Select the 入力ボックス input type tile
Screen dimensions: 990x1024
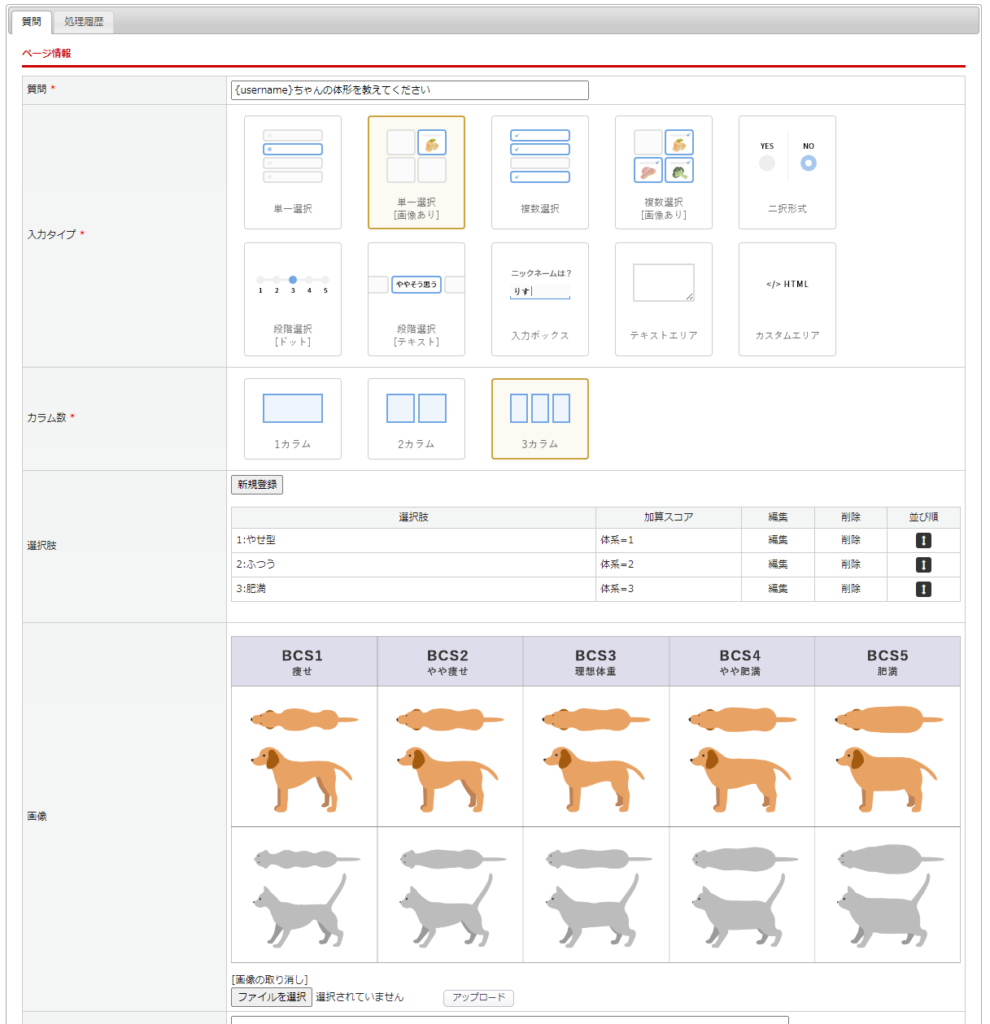click(x=540, y=299)
